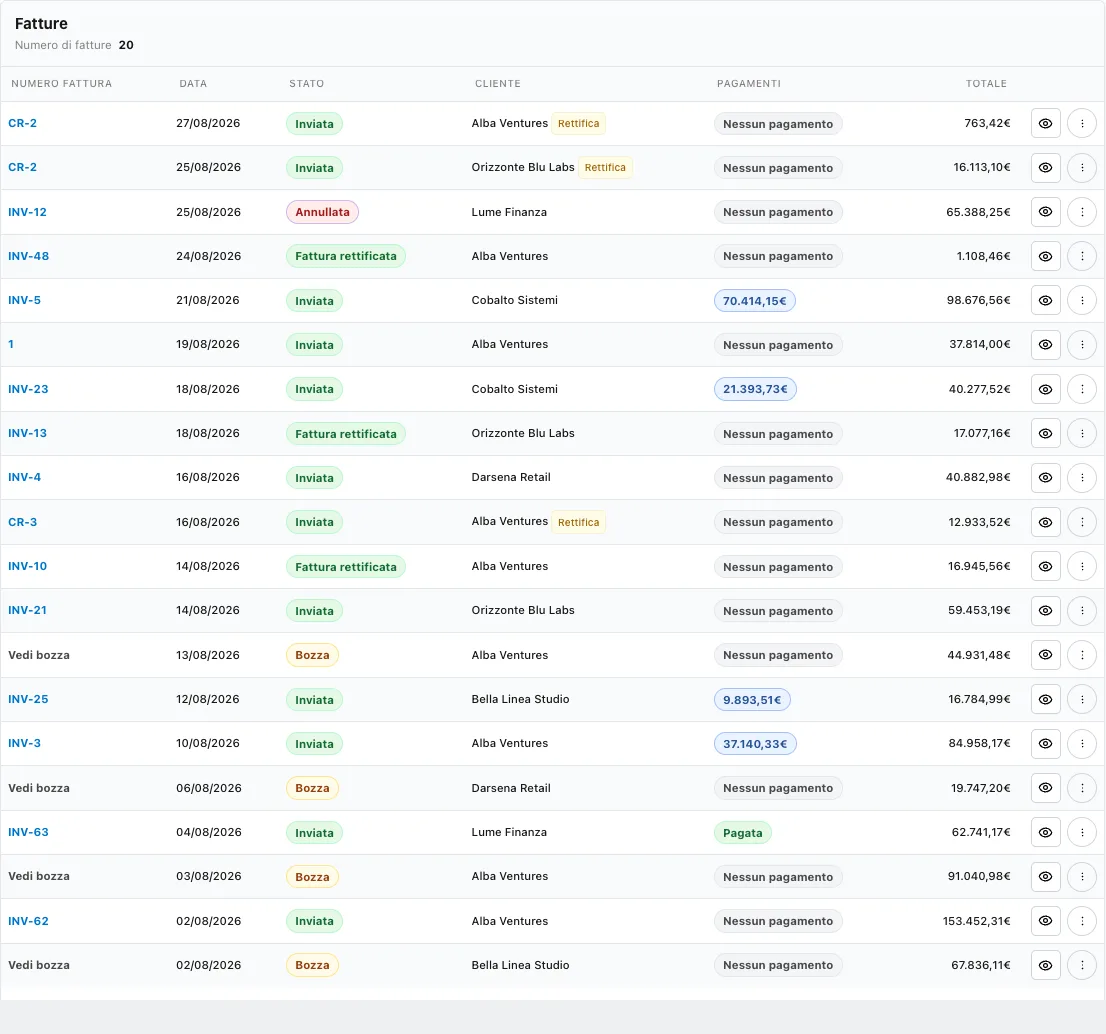1106x1034 pixels.
Task: Open the invoice numbered 1
Action: click(x=11, y=344)
